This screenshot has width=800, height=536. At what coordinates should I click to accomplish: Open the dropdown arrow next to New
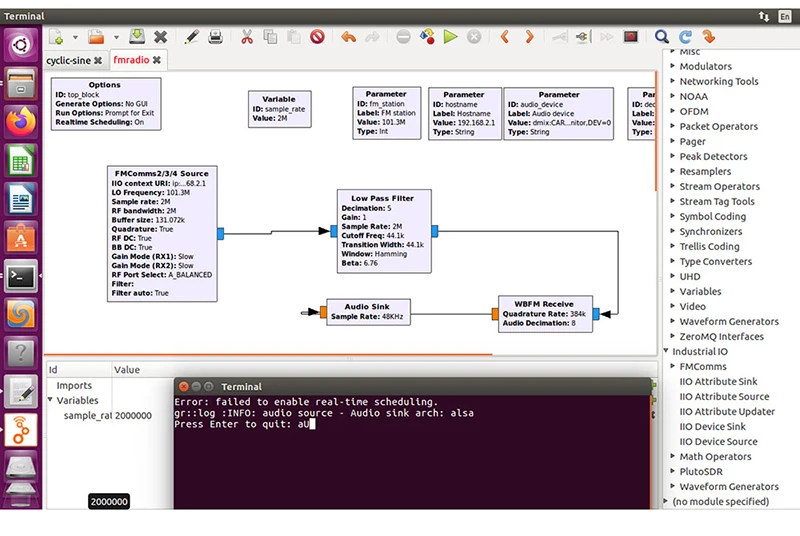(75, 37)
